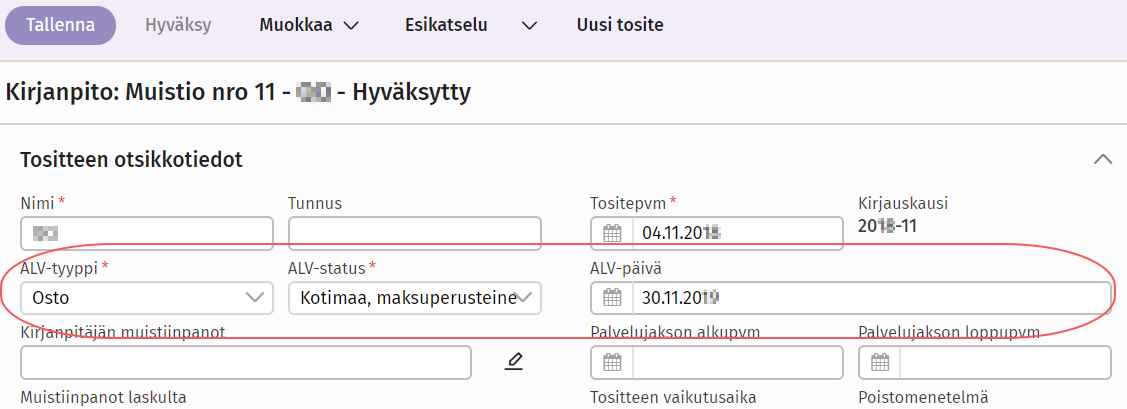The height and width of the screenshot is (409, 1127).
Task: Click the Poistomenetelmä label
Action: 924,397
